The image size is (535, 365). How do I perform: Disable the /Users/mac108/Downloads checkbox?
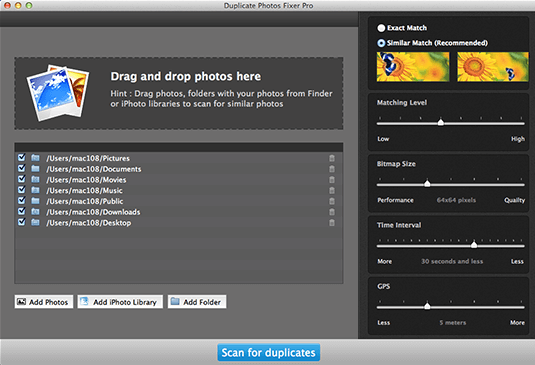(21, 211)
